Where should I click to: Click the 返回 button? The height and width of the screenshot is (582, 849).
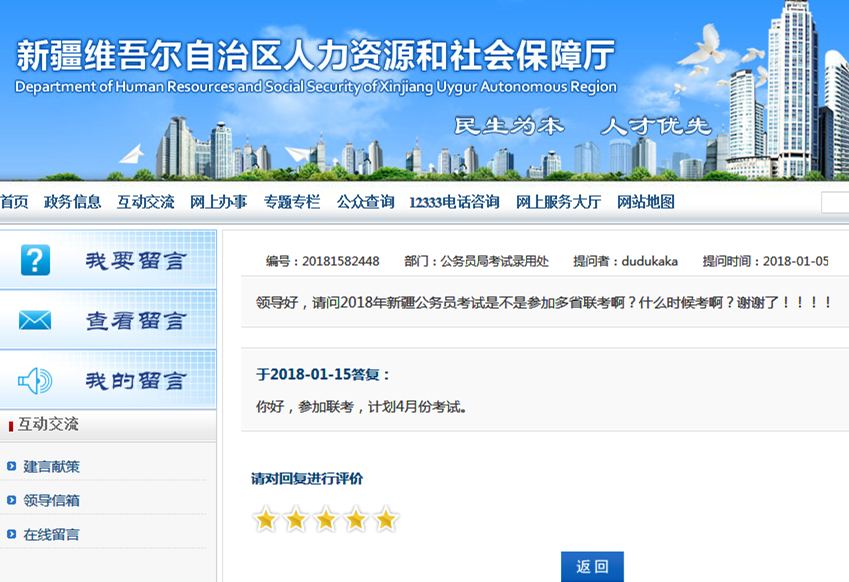pos(592,567)
